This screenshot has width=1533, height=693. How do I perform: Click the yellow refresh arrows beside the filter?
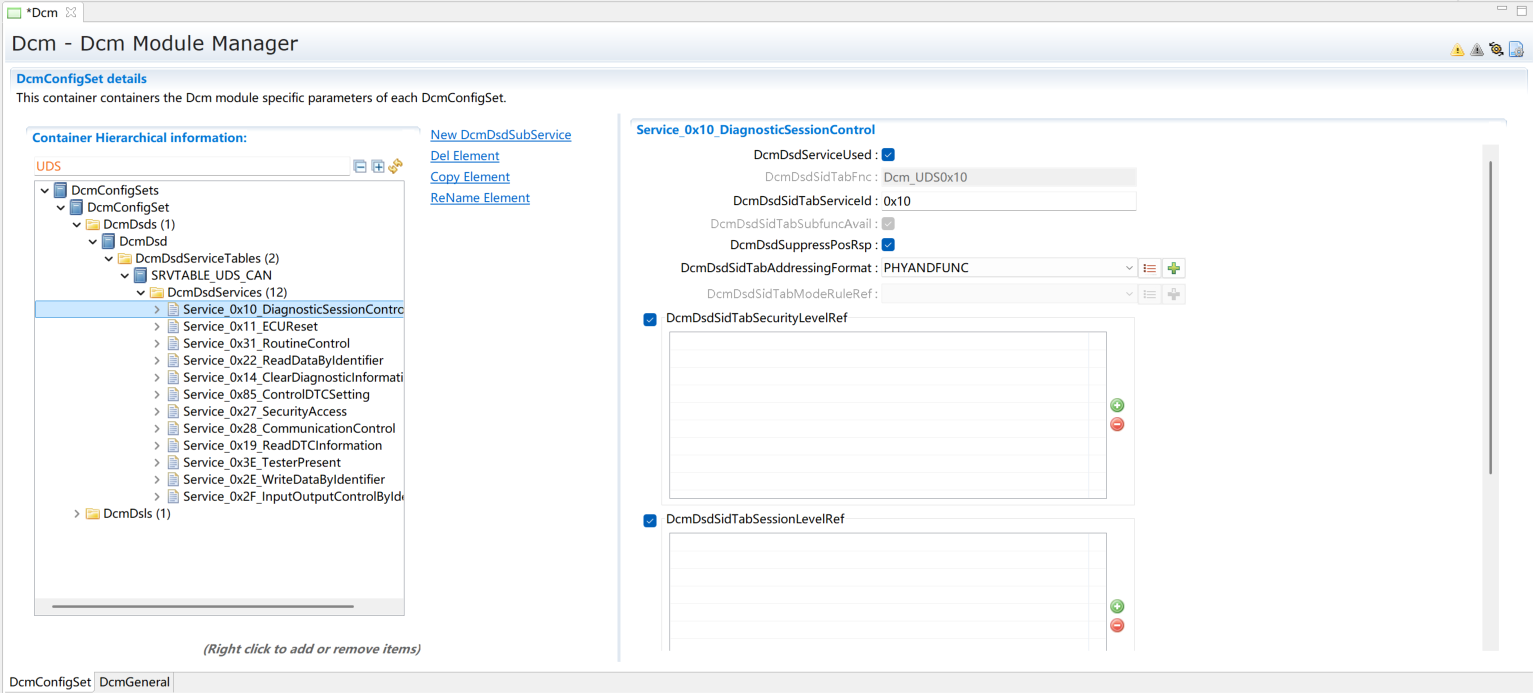[396, 166]
